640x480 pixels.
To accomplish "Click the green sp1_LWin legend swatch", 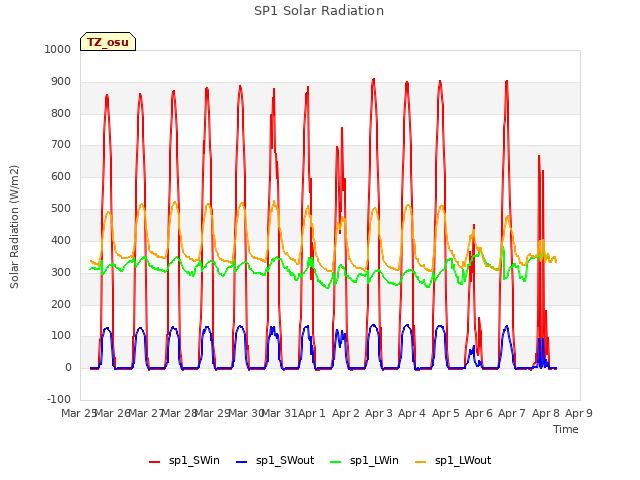I will click(x=336, y=462).
